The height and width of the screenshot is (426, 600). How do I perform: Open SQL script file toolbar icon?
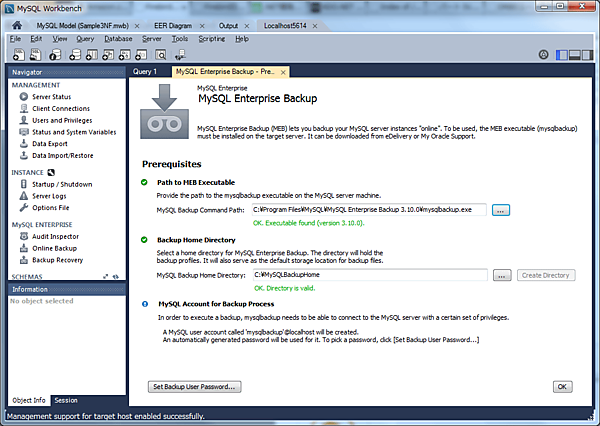[35, 55]
